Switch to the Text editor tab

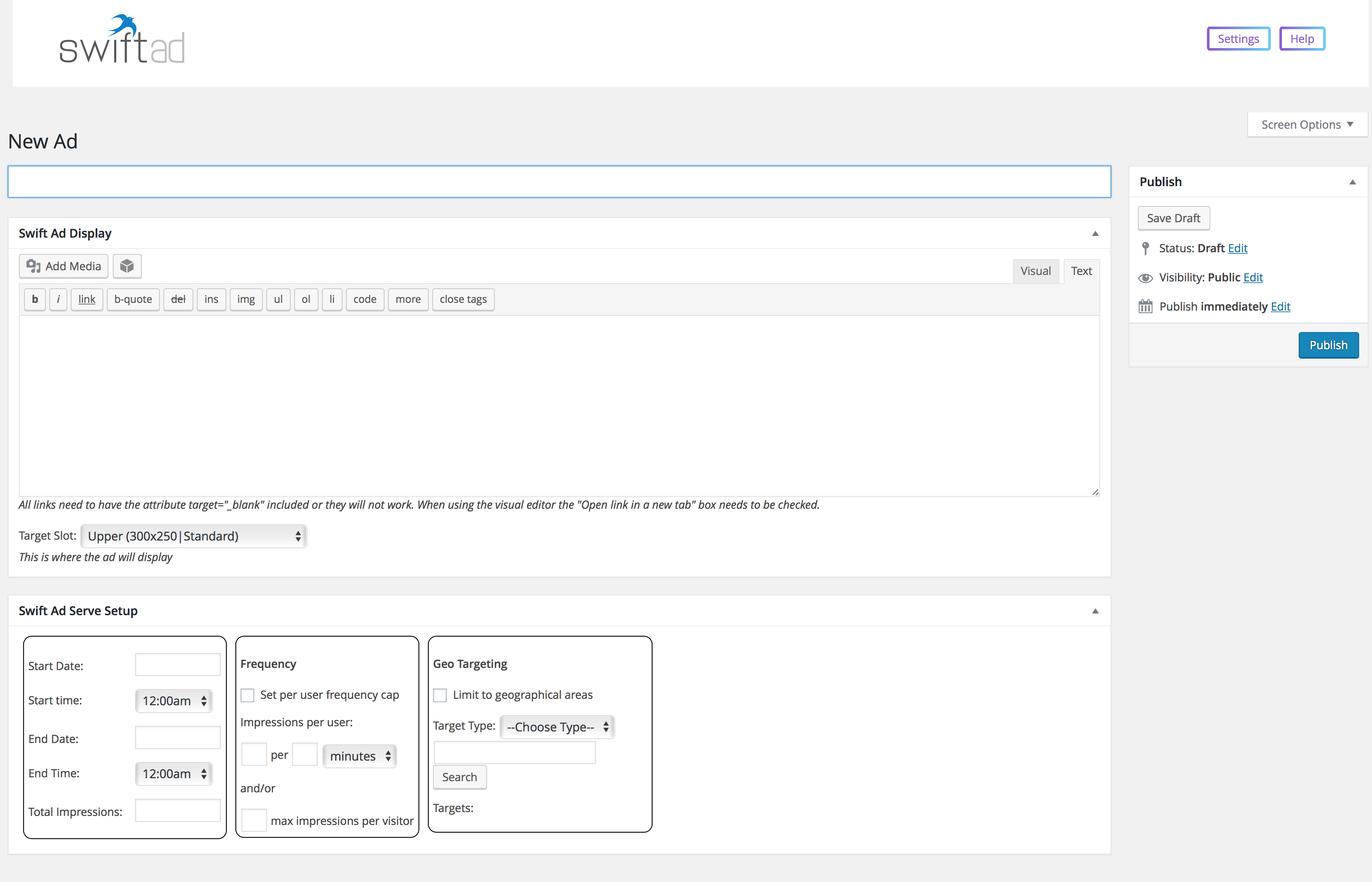(x=1081, y=271)
